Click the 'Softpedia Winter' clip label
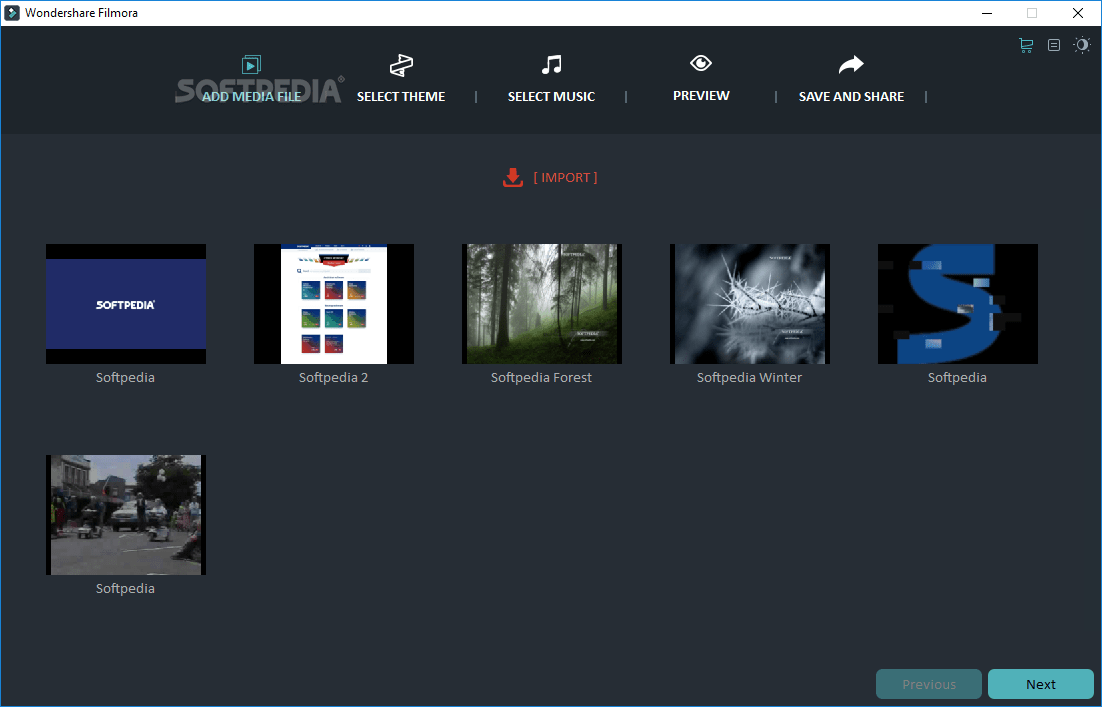 coord(749,377)
